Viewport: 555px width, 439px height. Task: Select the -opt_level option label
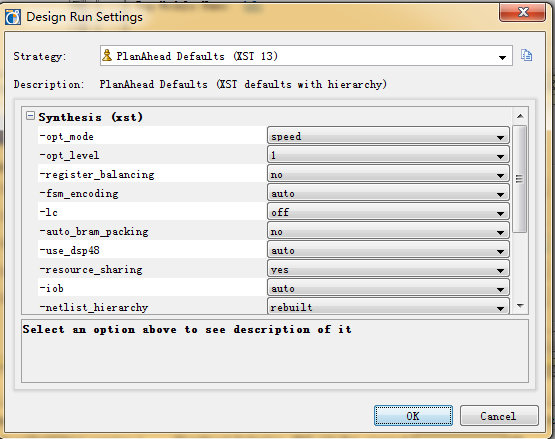[x=69, y=155]
